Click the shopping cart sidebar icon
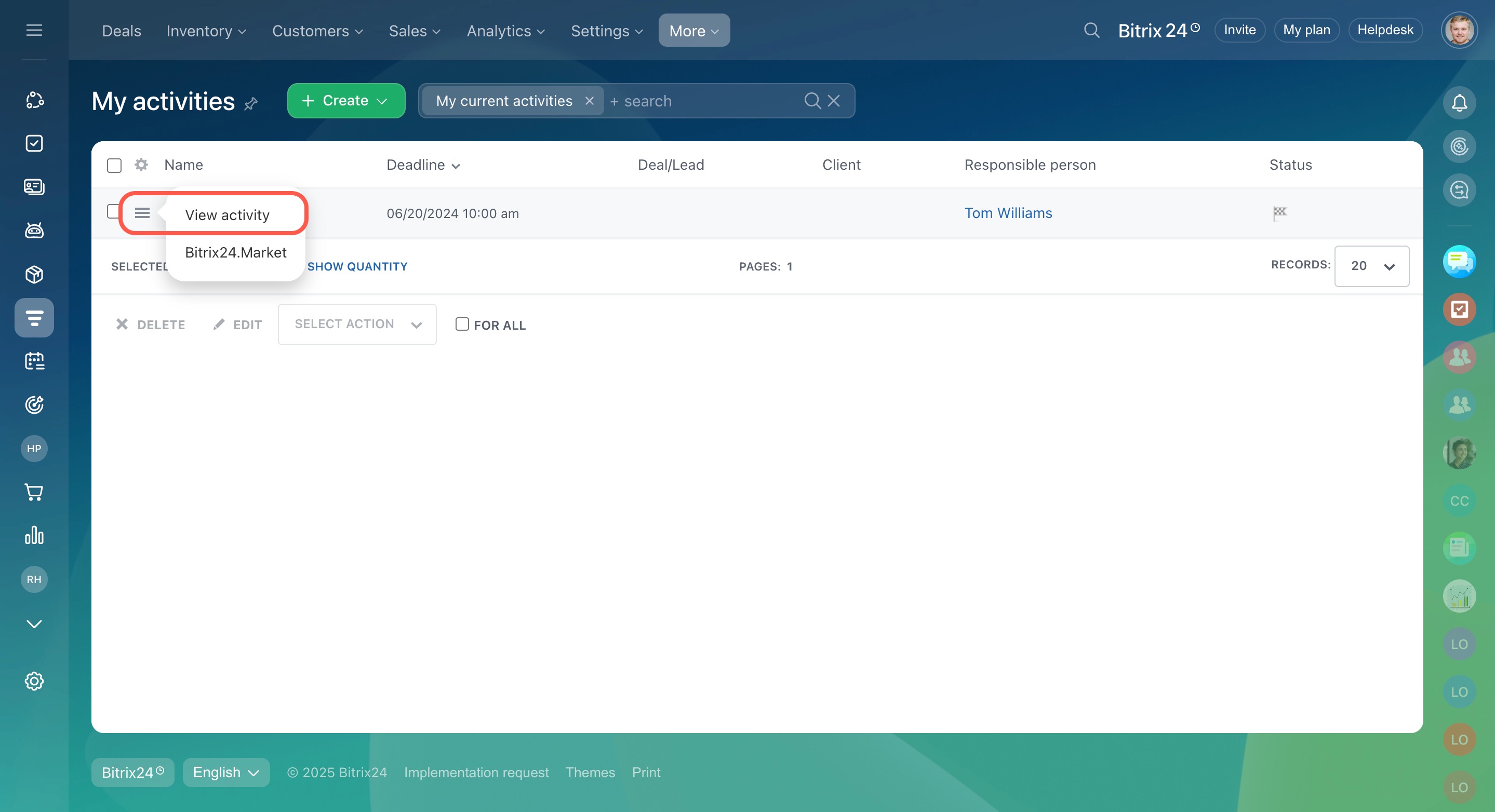 click(34, 492)
